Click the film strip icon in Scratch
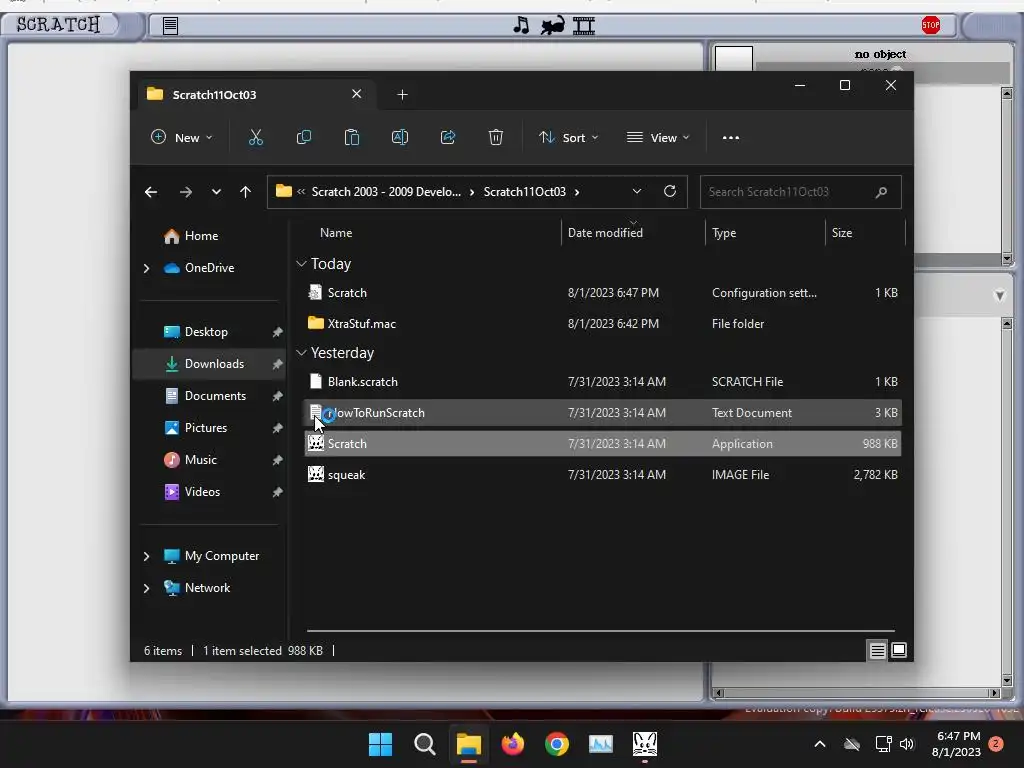The width and height of the screenshot is (1024, 768). [584, 25]
